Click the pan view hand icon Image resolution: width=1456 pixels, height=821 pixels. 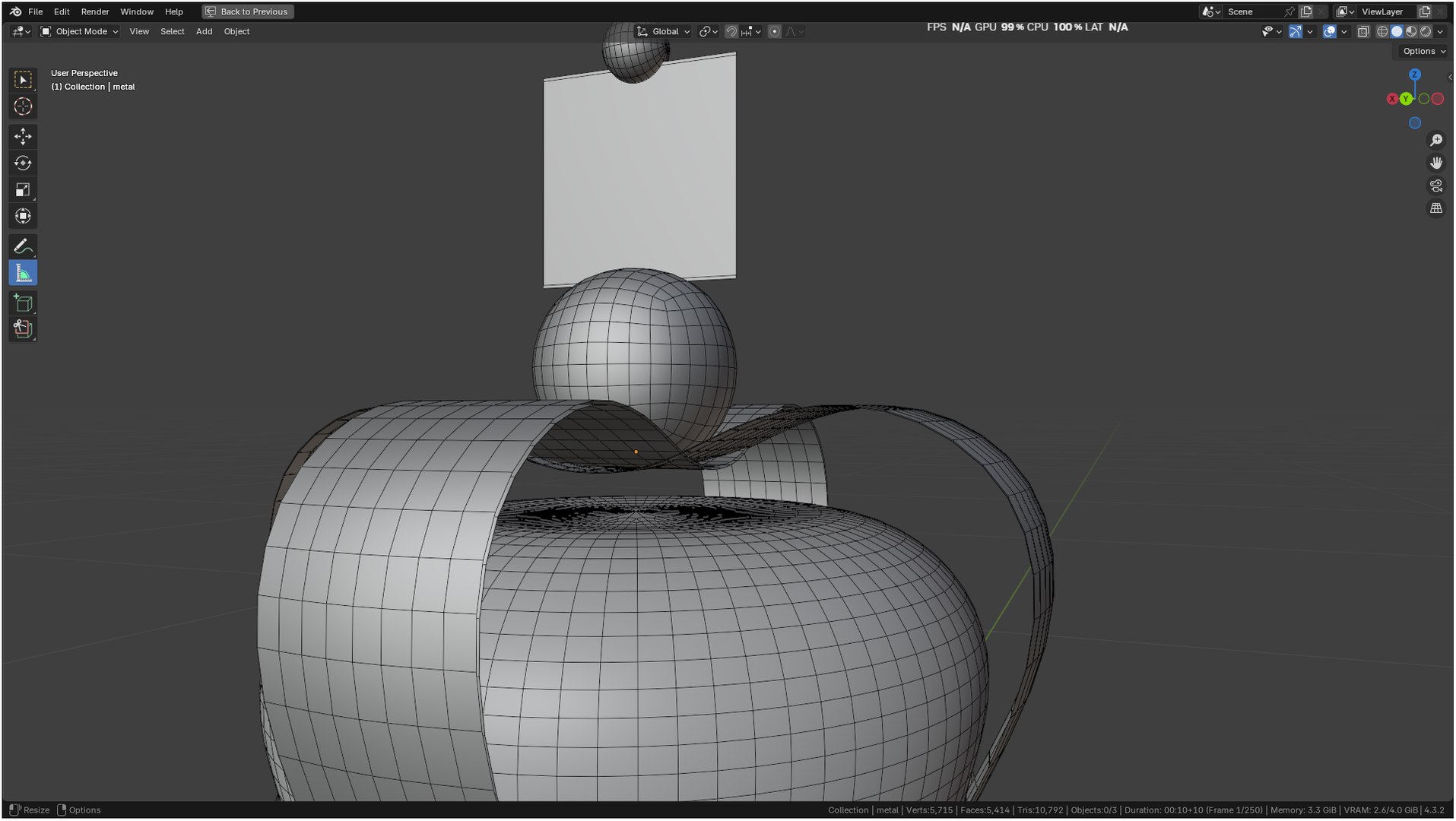(x=1435, y=163)
